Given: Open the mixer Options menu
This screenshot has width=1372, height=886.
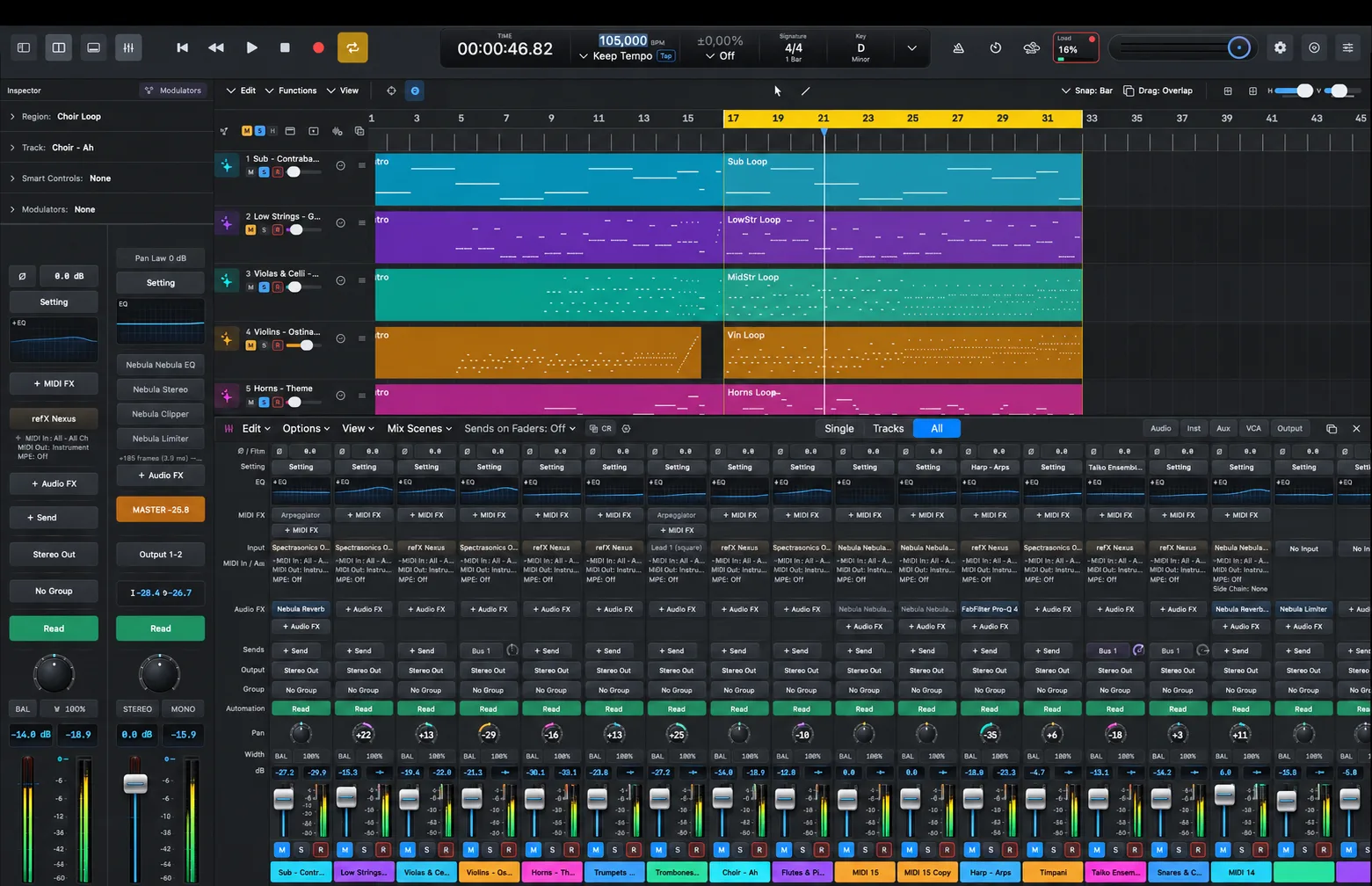Looking at the screenshot, I should pyautogui.click(x=306, y=429).
